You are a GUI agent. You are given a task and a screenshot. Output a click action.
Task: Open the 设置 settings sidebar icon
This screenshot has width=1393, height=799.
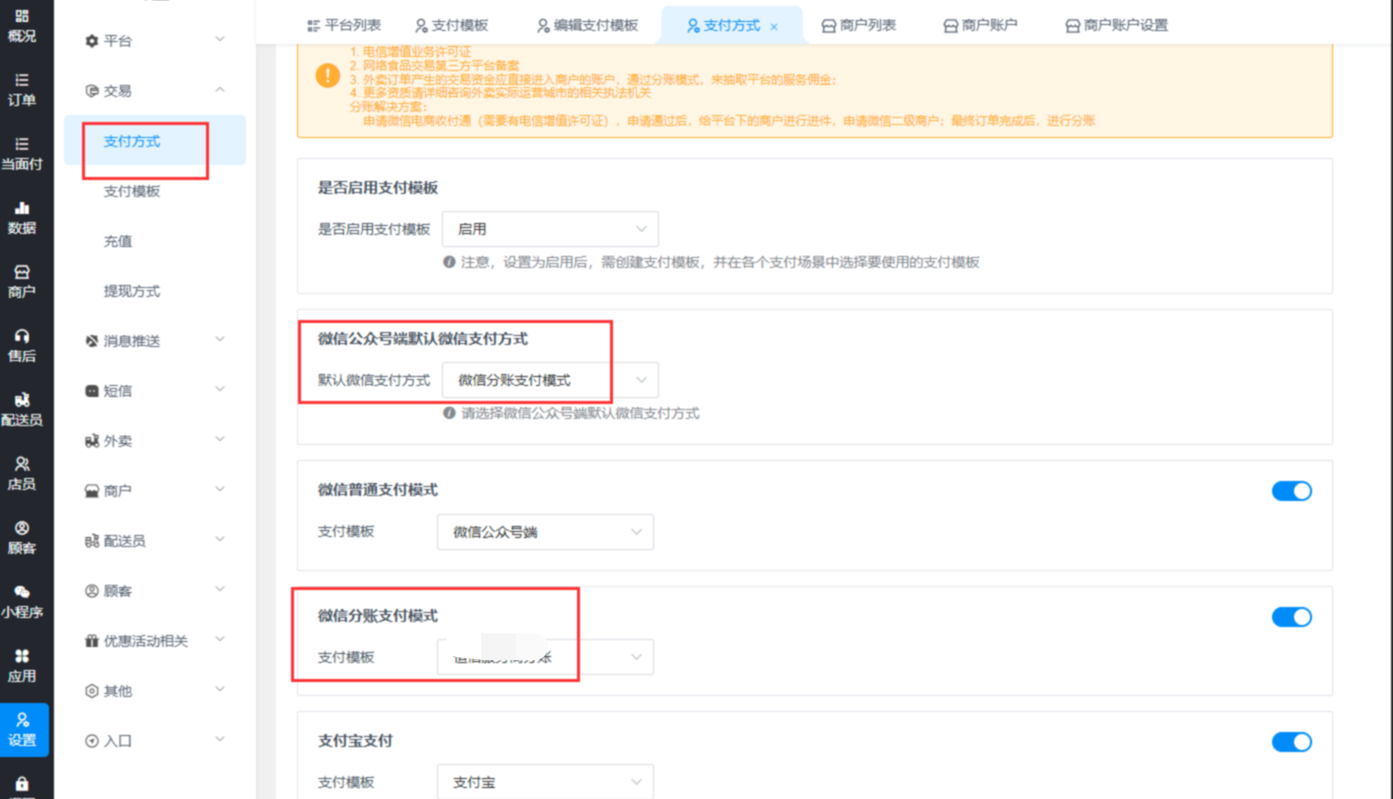22,730
